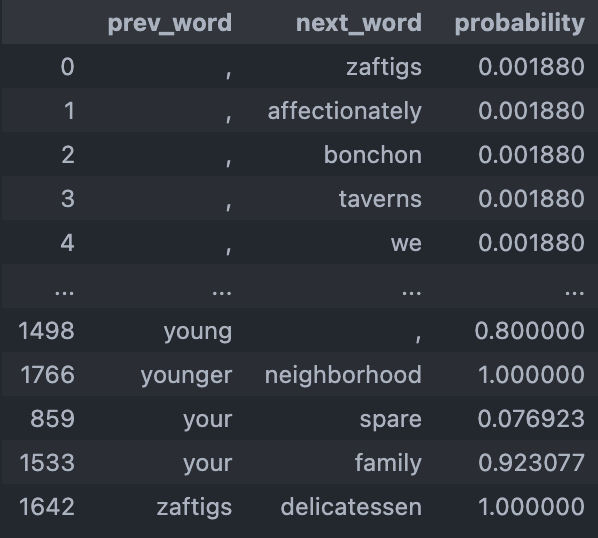
Task: Click the prev_word column header
Action: [170, 23]
